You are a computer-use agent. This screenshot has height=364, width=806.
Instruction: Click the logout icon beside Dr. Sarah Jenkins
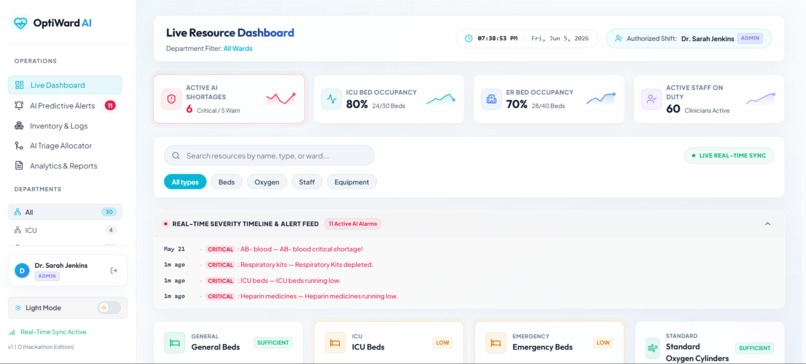coord(114,270)
